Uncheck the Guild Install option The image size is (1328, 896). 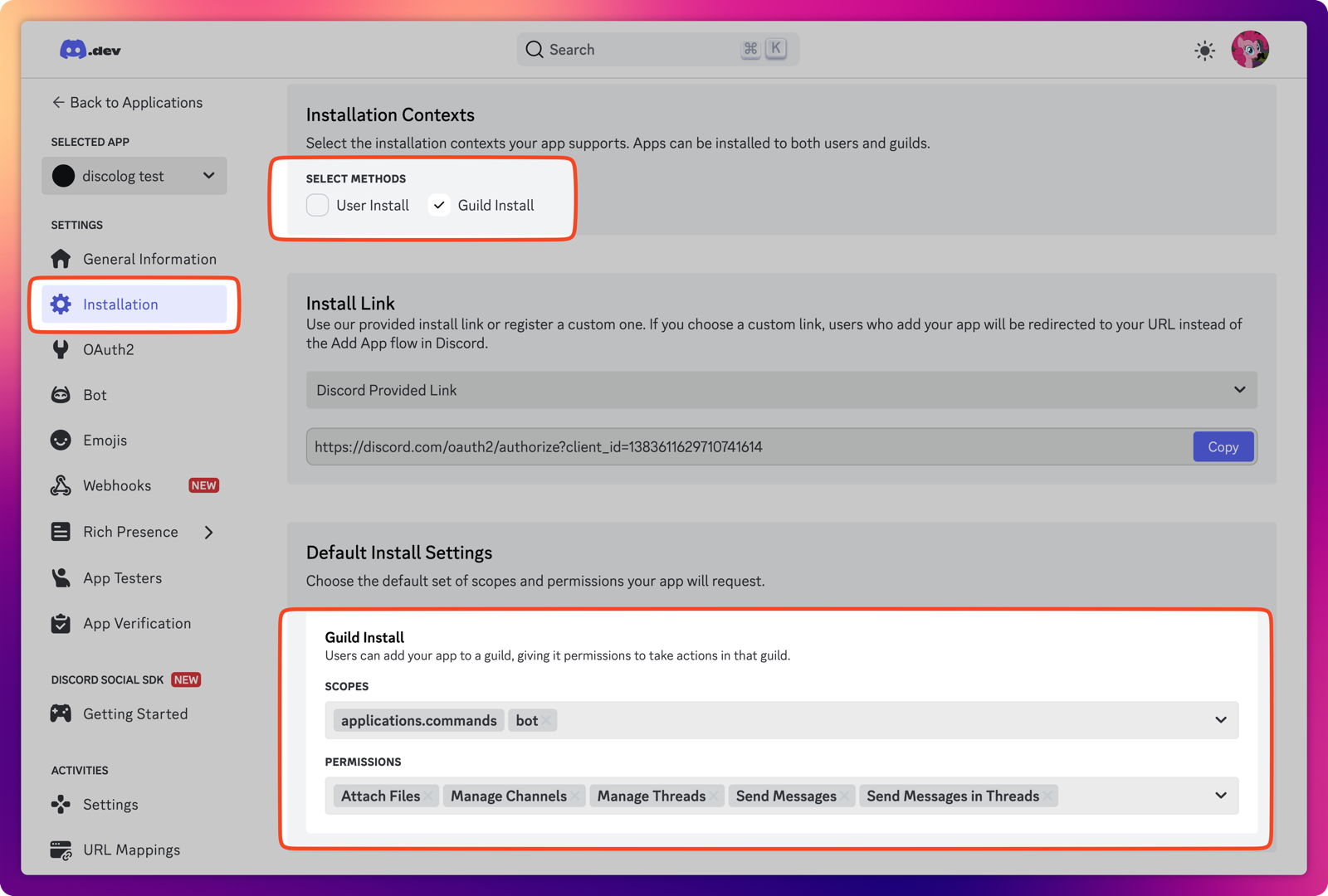pos(438,205)
